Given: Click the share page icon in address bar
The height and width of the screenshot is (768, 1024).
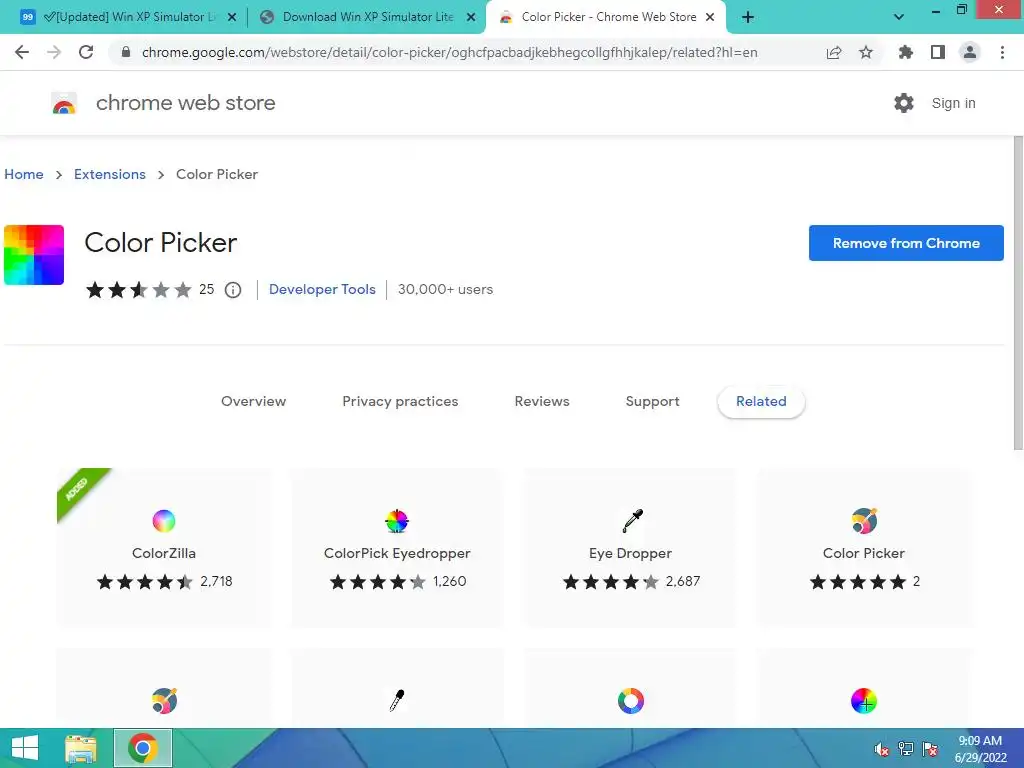Looking at the screenshot, I should 834,52.
